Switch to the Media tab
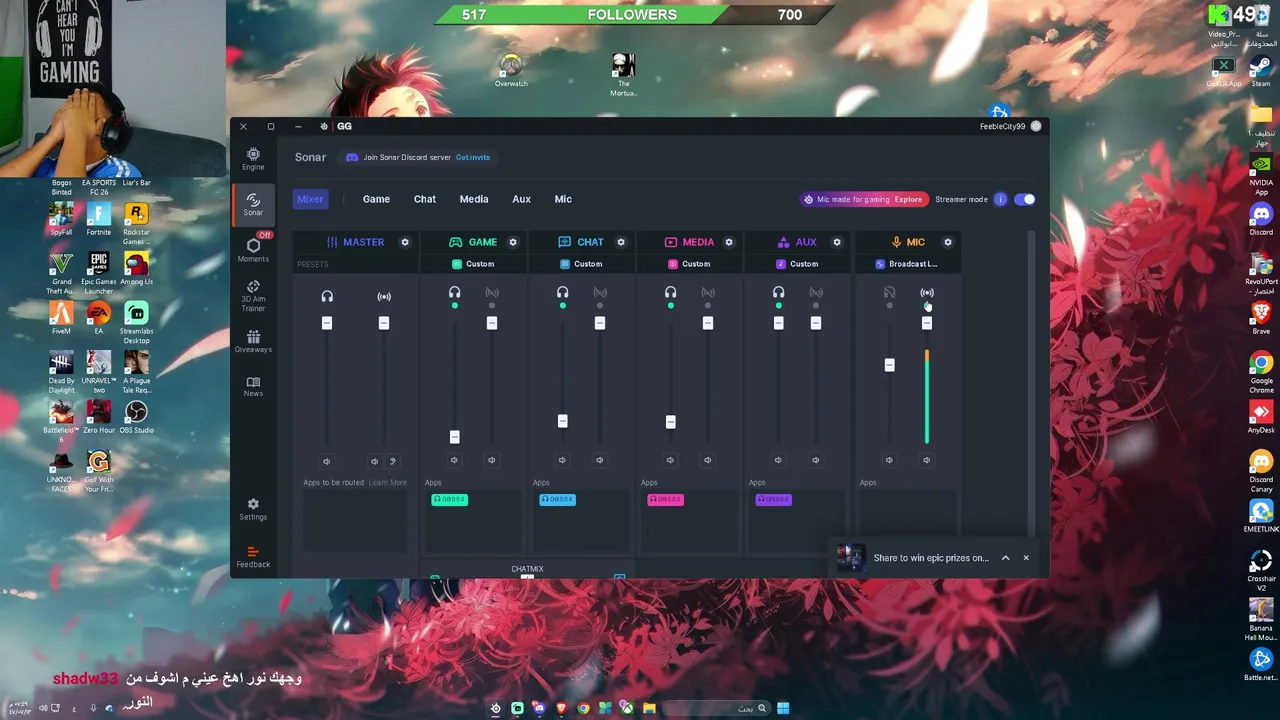The height and width of the screenshot is (720, 1280). coord(474,199)
